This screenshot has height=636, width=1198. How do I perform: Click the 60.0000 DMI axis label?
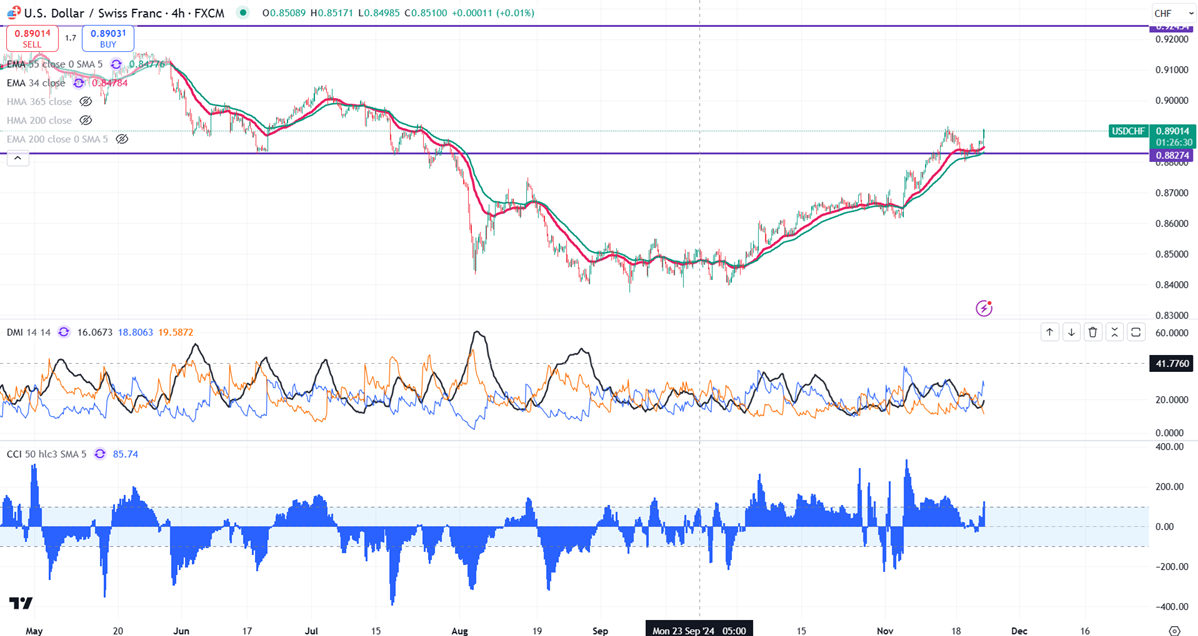click(1171, 333)
